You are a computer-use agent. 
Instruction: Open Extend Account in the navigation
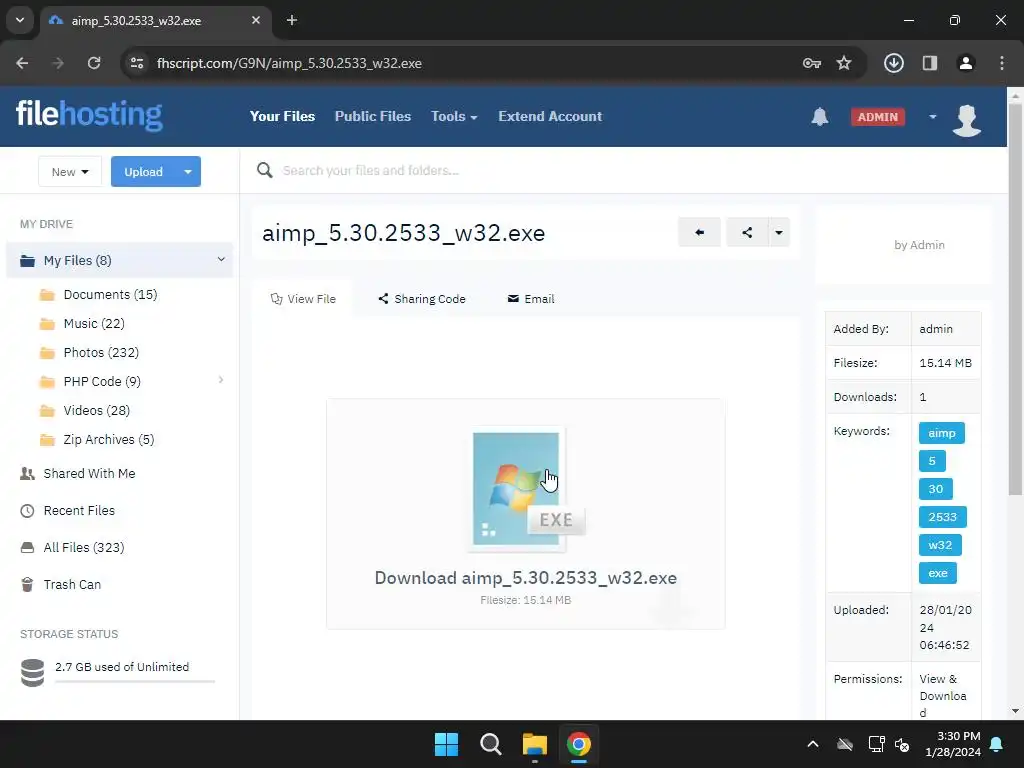pyautogui.click(x=550, y=116)
